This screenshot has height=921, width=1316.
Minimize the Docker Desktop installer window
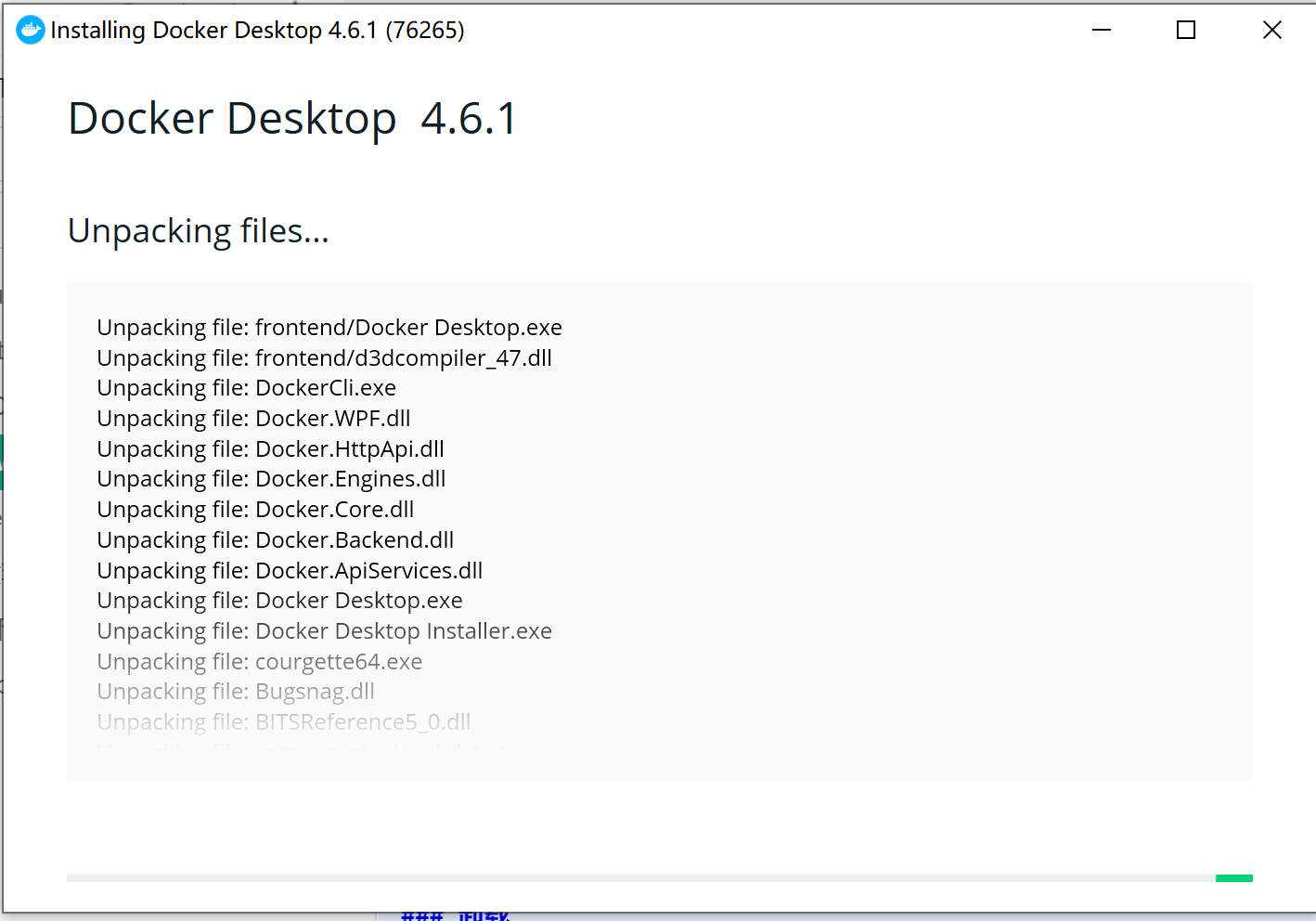click(x=1102, y=30)
